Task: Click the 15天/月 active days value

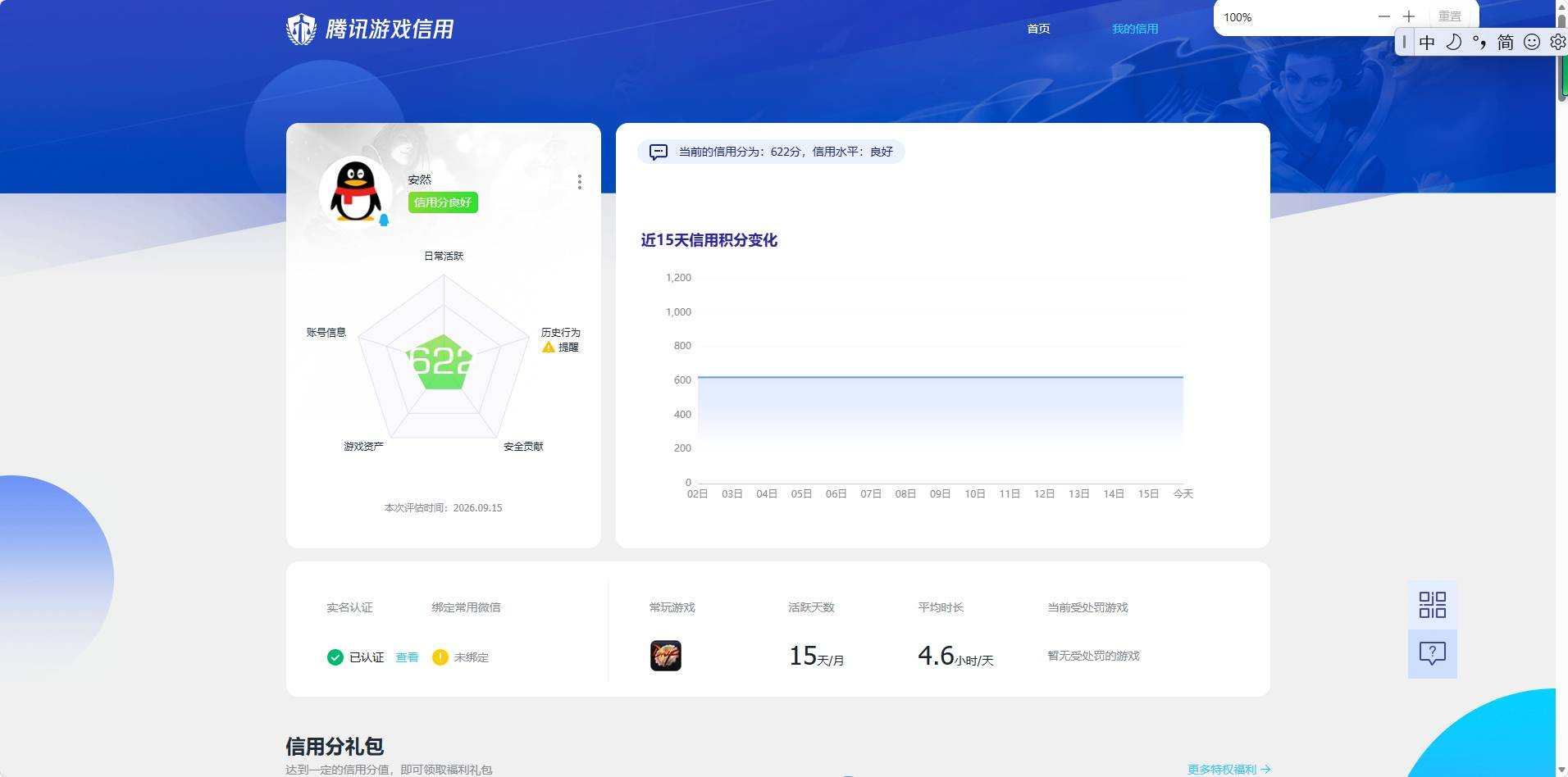Action: pyautogui.click(x=816, y=656)
